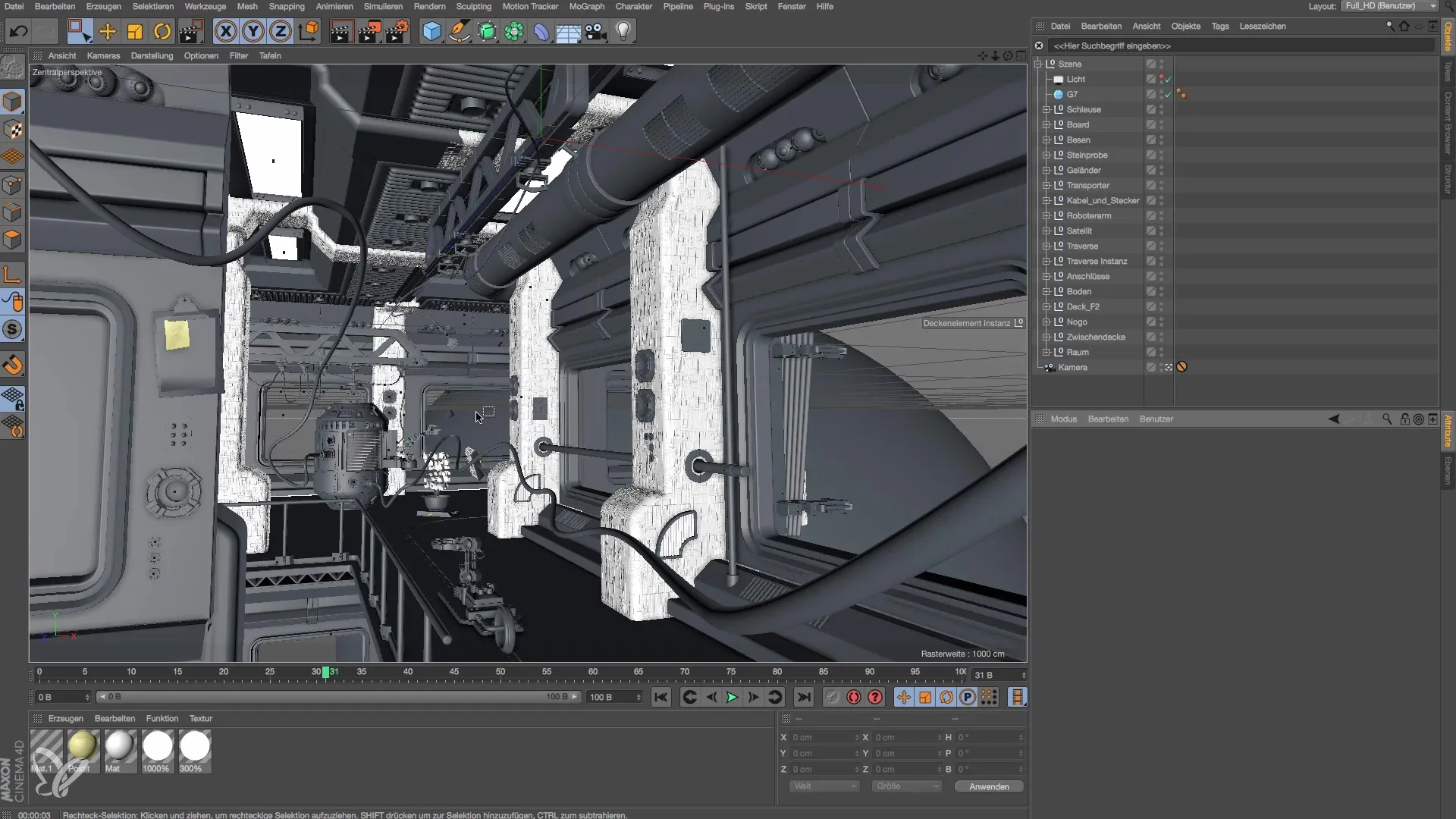Open the viewport Kameras menu
The image size is (1456, 819).
[103, 55]
